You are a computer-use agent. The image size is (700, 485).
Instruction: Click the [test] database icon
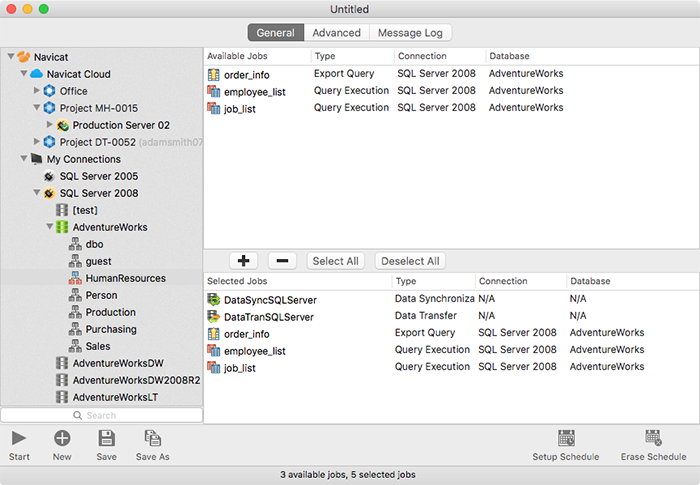62,210
